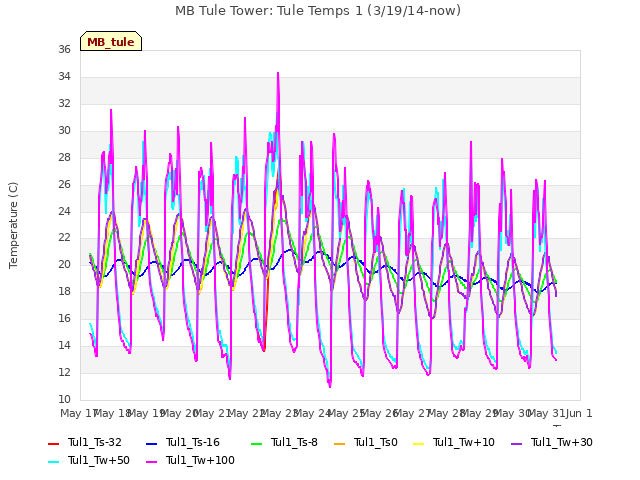
Task: Click the 26 y-axis tick label
Action: coord(64,184)
